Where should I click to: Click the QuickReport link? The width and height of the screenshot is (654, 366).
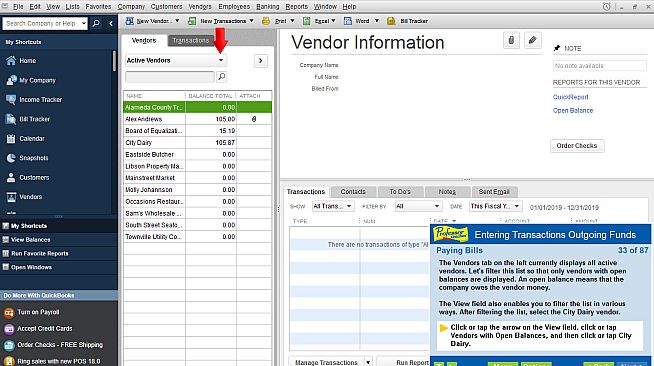571,97
